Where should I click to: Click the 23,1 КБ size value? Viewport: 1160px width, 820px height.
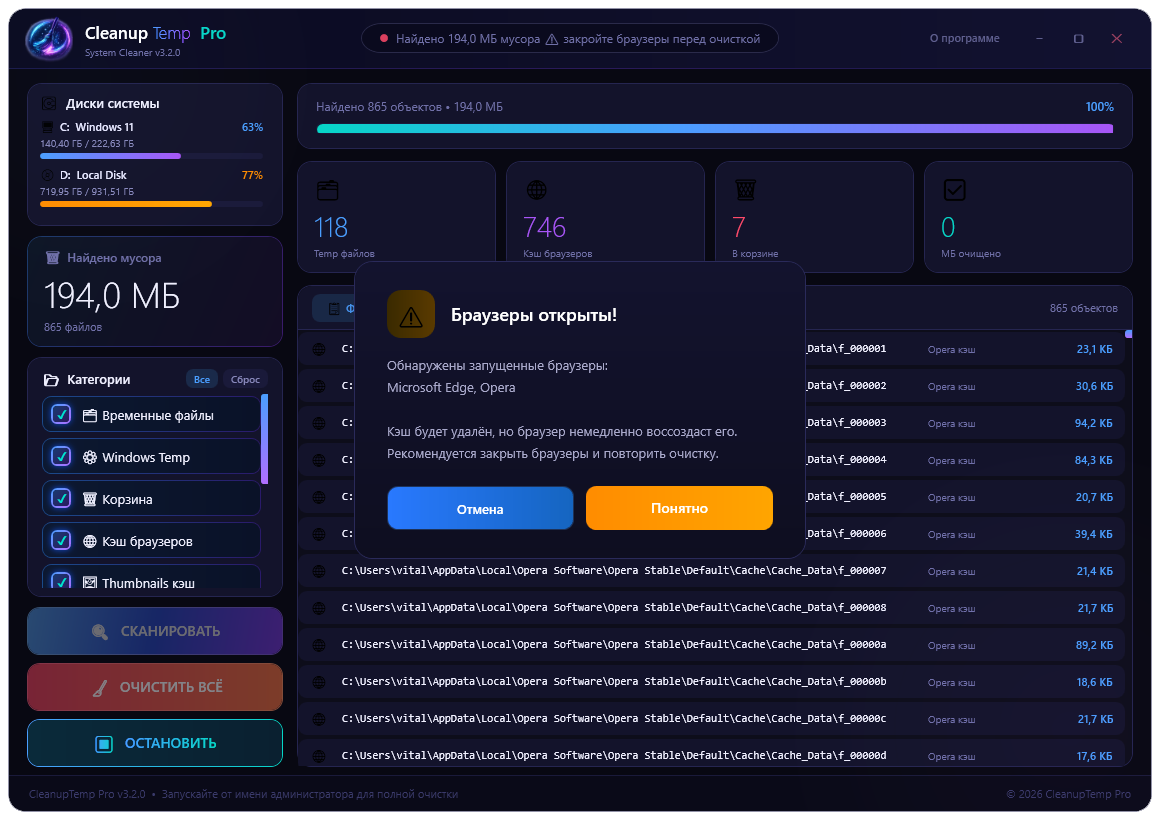[x=1094, y=349]
